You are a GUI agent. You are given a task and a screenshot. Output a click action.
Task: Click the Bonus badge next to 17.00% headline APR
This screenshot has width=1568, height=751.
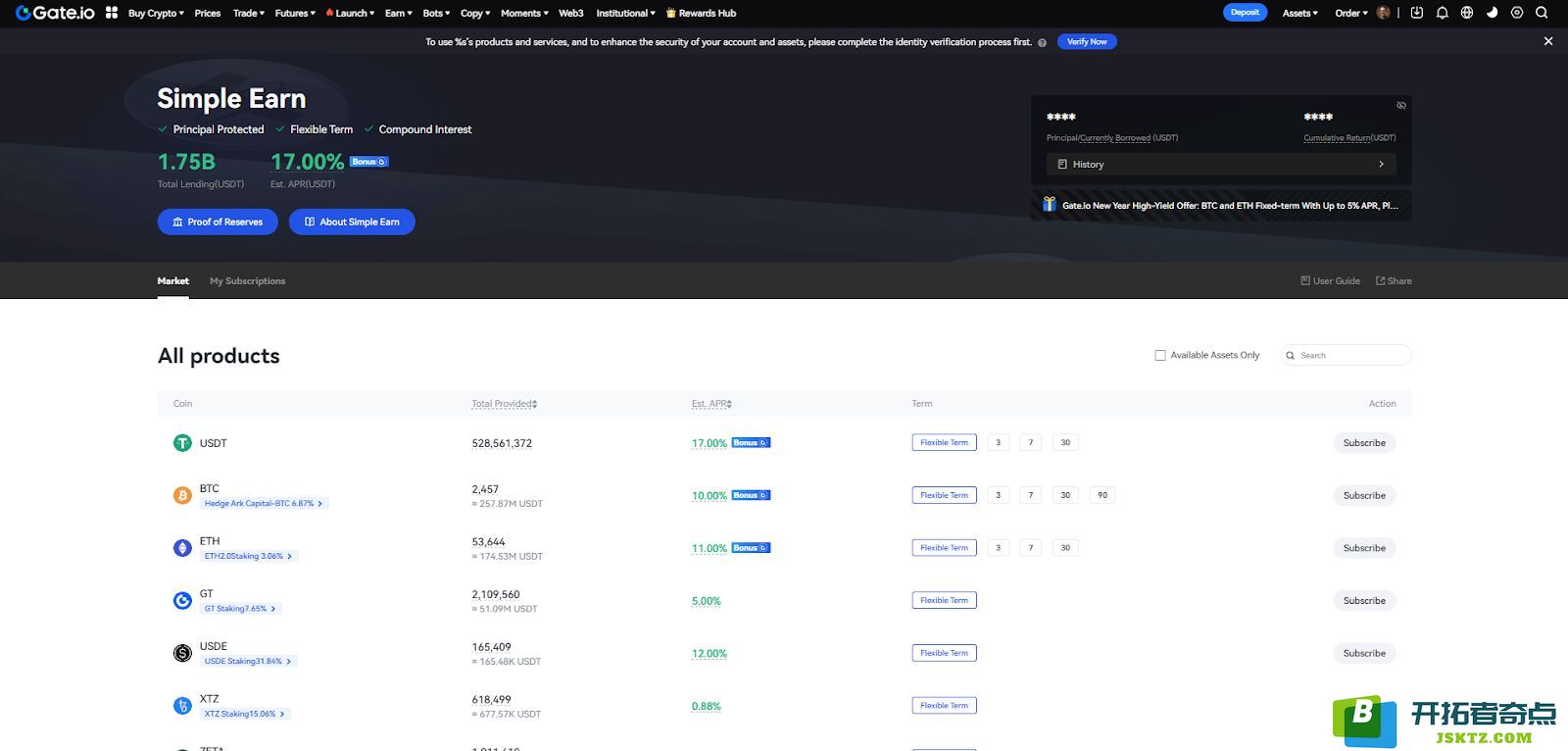369,162
